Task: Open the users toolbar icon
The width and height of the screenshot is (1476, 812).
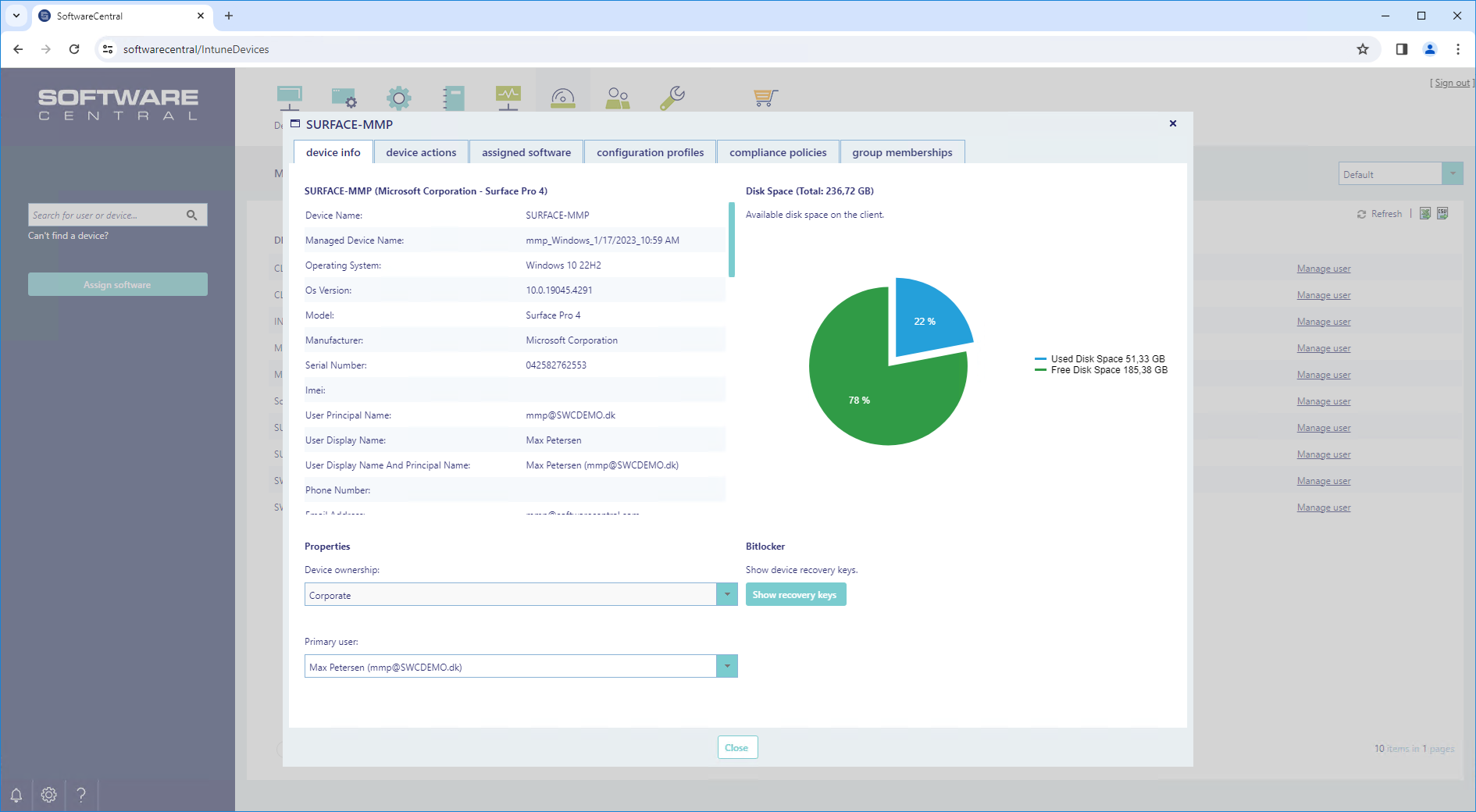Action: click(x=618, y=98)
